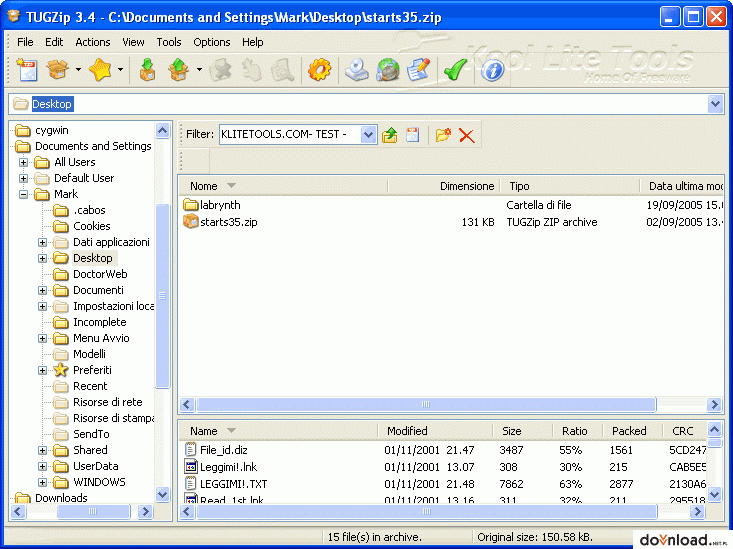Click the globe toolbar icon
This screenshot has width=733, height=549.
click(388, 70)
